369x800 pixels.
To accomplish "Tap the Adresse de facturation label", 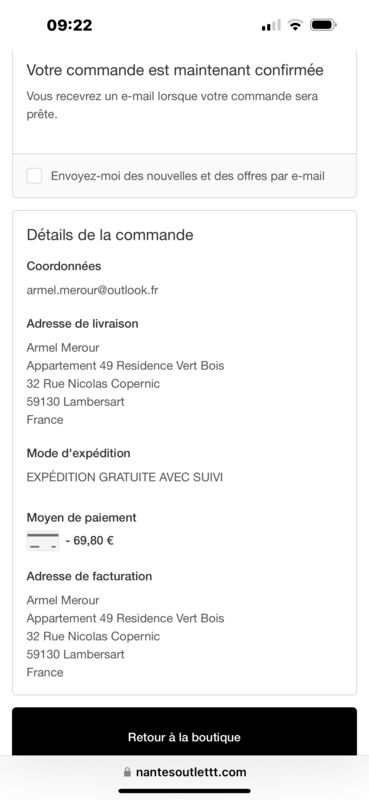I will click(x=89, y=576).
